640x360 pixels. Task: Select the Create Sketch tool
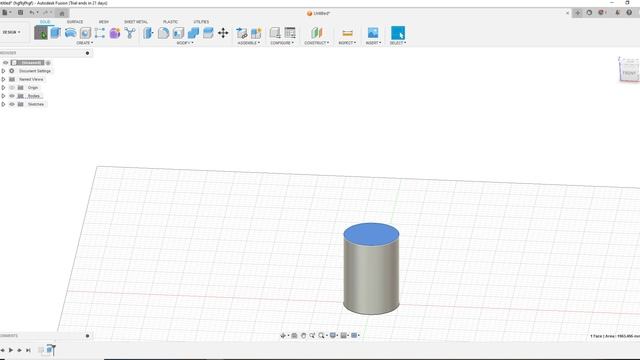pos(41,33)
